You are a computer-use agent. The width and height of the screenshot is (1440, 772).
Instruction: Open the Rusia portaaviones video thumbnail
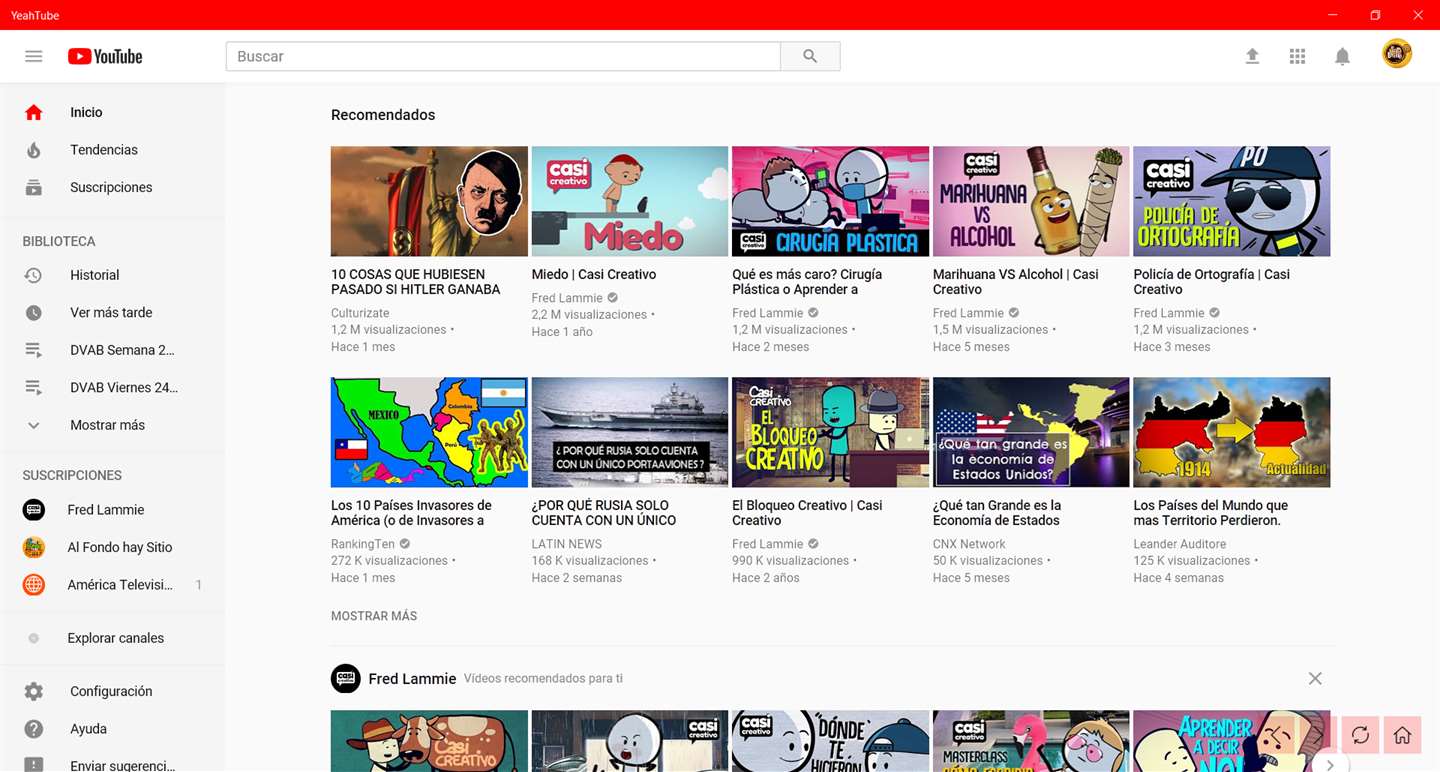(x=630, y=432)
